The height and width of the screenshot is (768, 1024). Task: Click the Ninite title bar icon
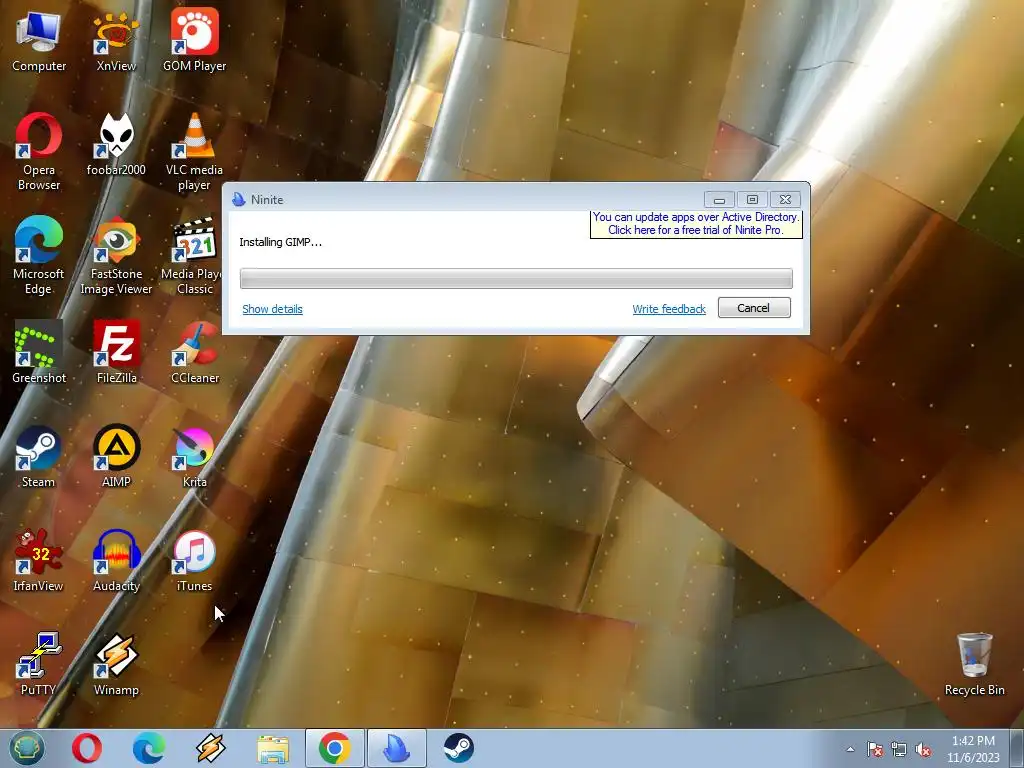(238, 199)
